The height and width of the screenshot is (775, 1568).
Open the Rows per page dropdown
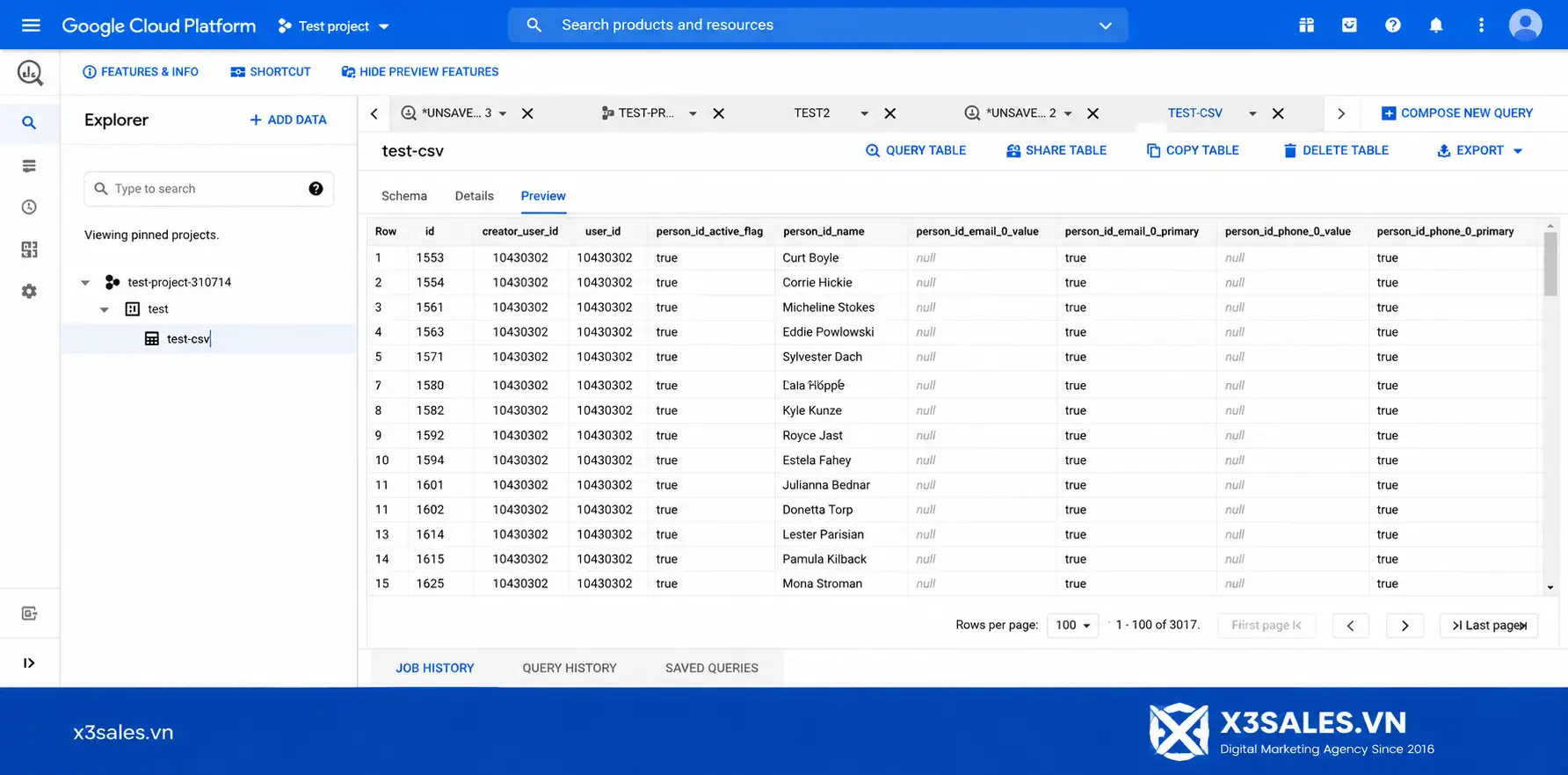(x=1072, y=625)
